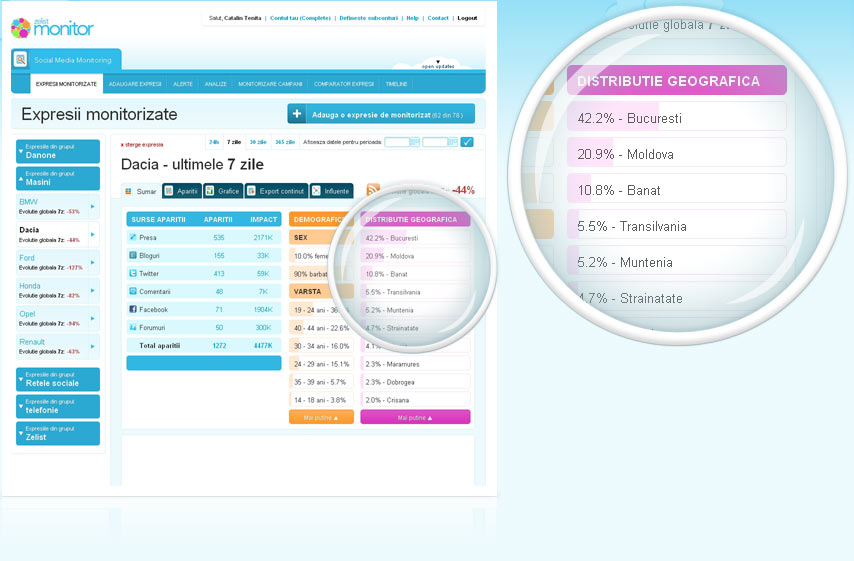Click the start date input field
Image resolution: width=854 pixels, height=561 pixels.
397,142
